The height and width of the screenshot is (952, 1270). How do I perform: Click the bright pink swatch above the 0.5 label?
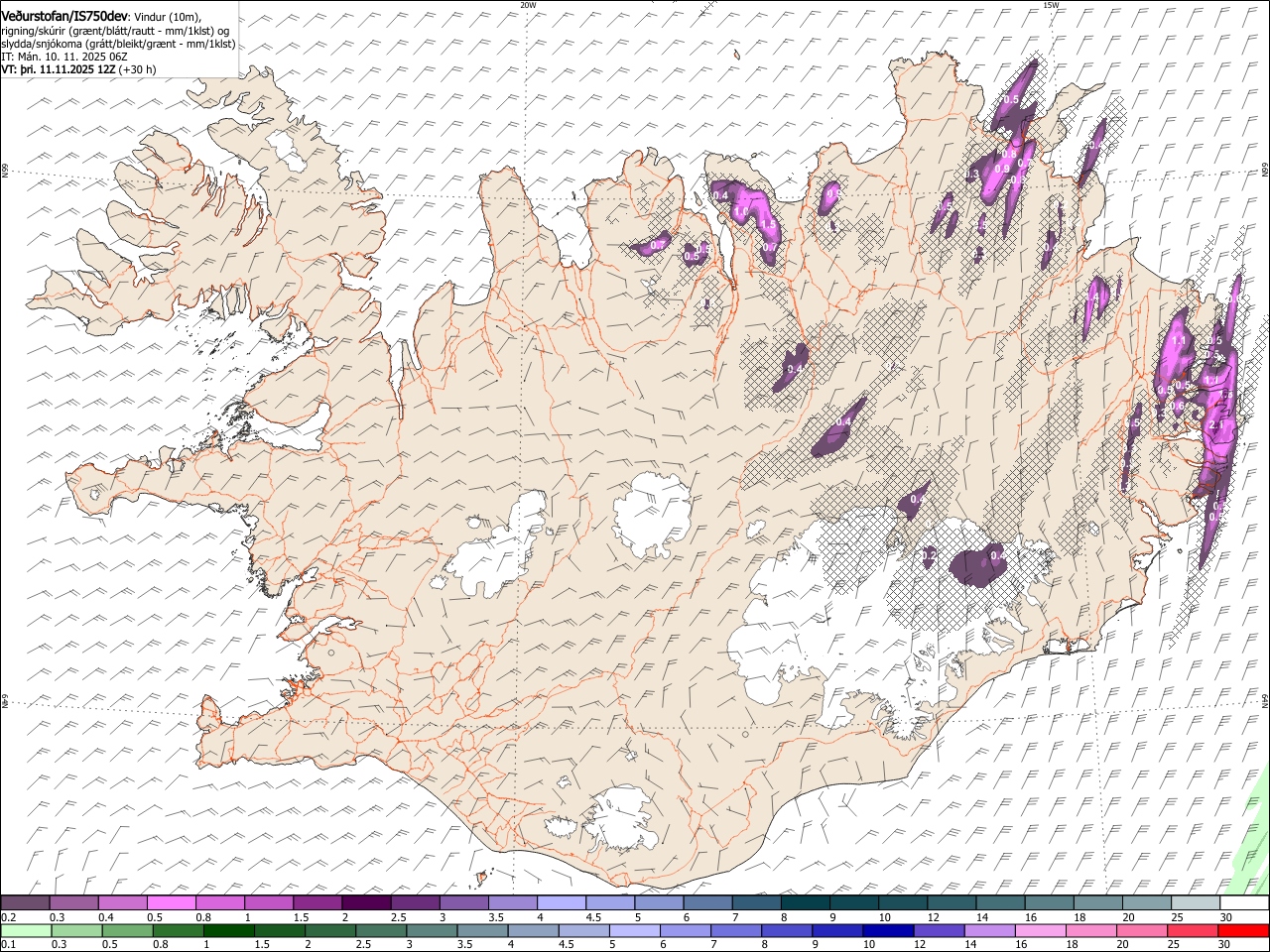pyautogui.click(x=171, y=903)
